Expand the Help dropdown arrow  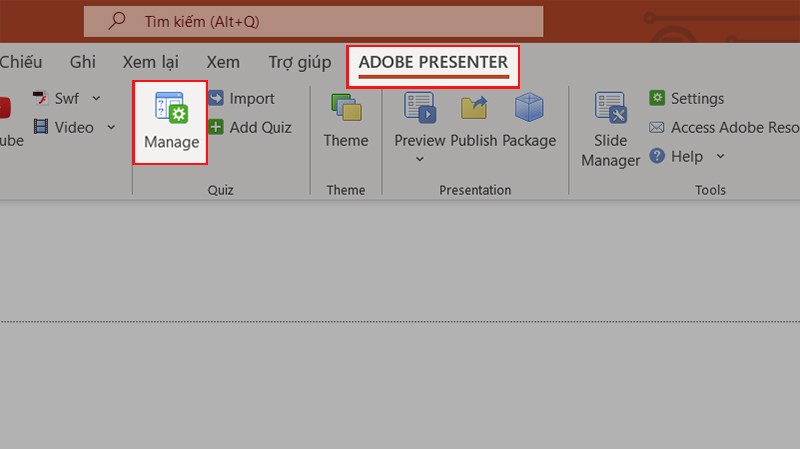(720, 156)
